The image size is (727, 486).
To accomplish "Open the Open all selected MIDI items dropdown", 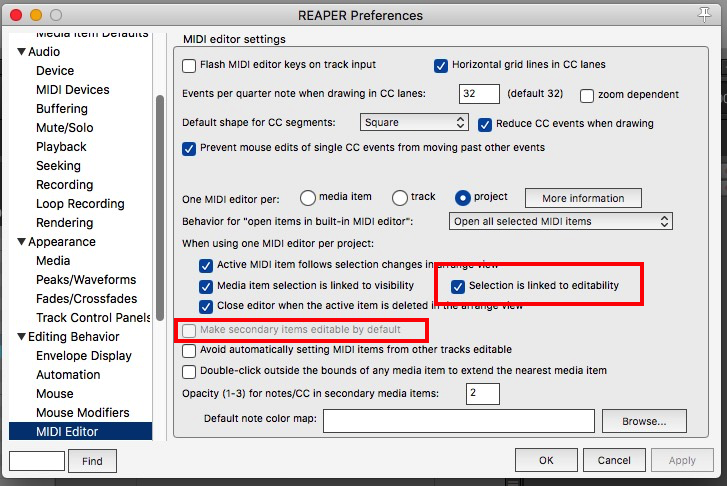I will 561,222.
